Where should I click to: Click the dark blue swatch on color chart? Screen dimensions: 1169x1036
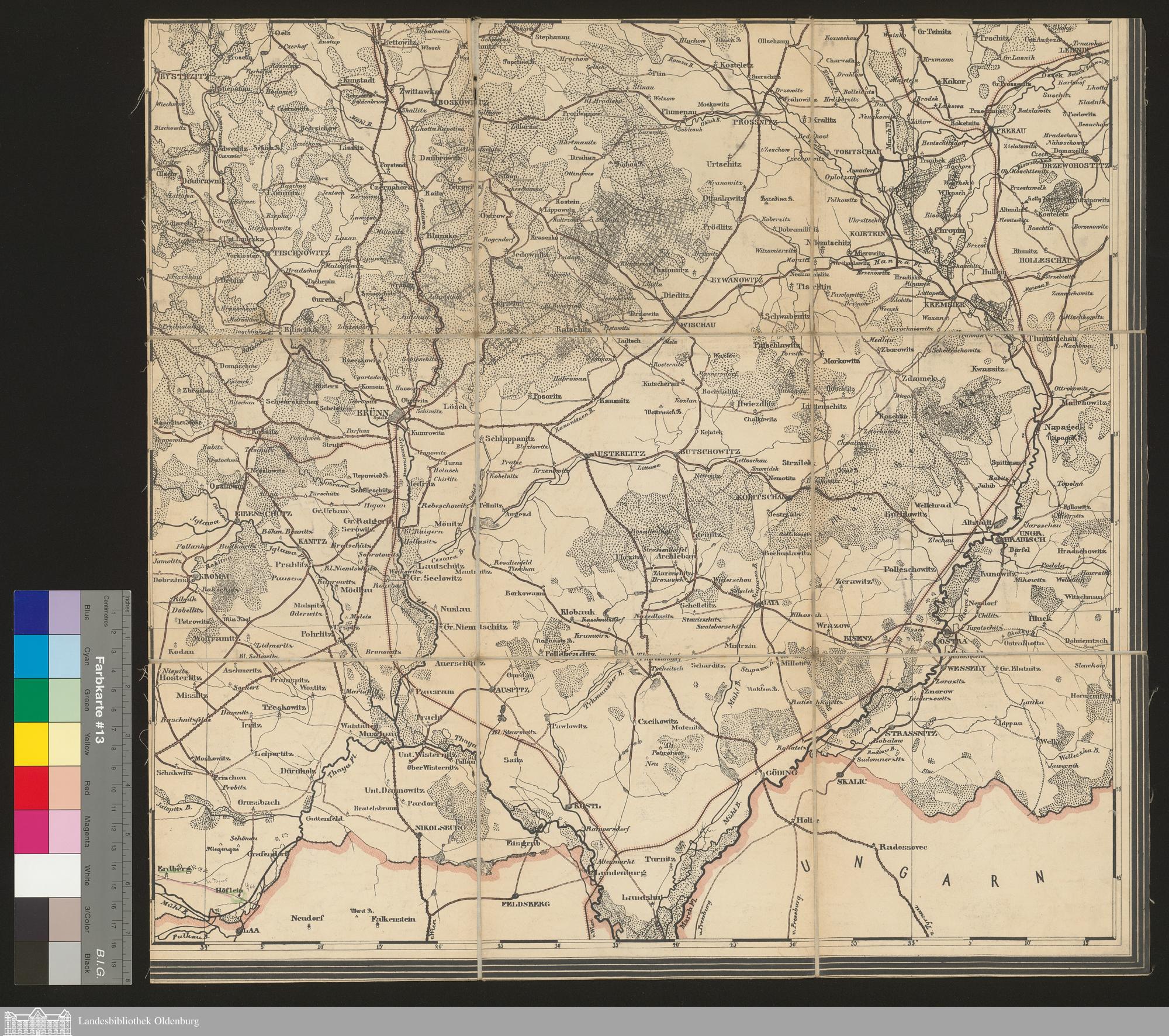point(31,612)
